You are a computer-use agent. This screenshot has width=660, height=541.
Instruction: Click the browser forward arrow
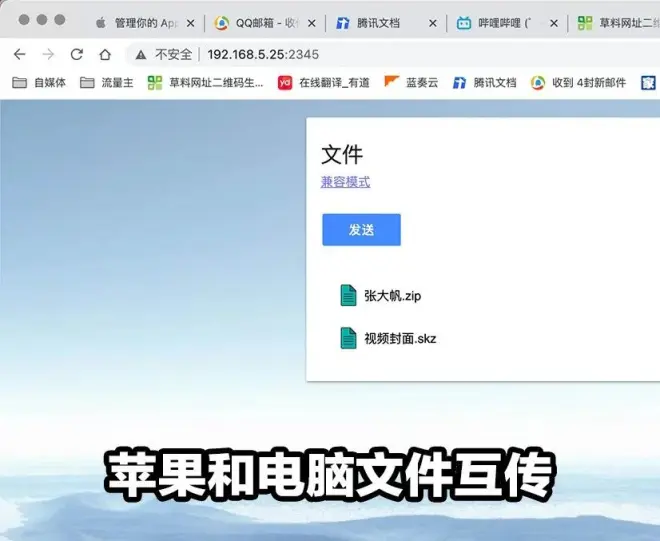pyautogui.click(x=48, y=54)
